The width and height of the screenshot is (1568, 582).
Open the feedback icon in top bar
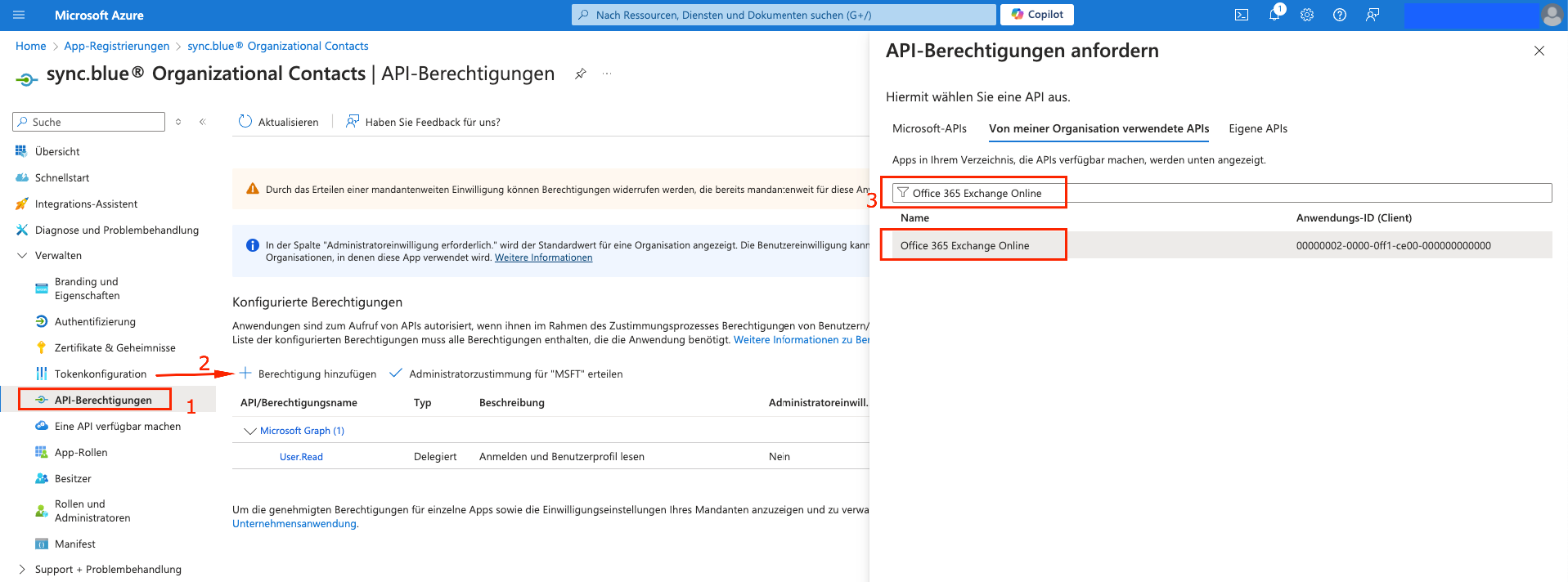(1373, 15)
